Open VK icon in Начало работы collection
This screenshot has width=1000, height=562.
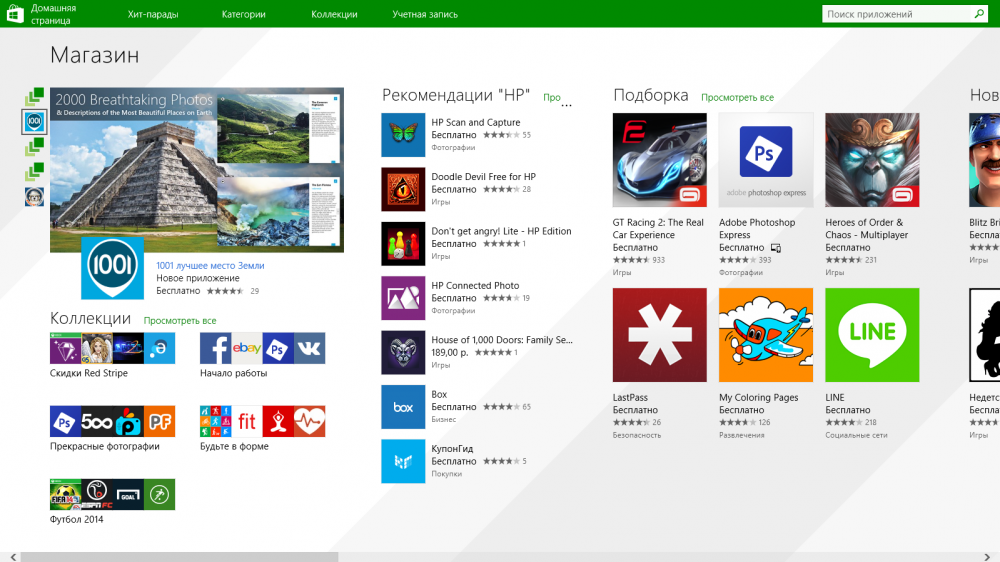point(309,348)
